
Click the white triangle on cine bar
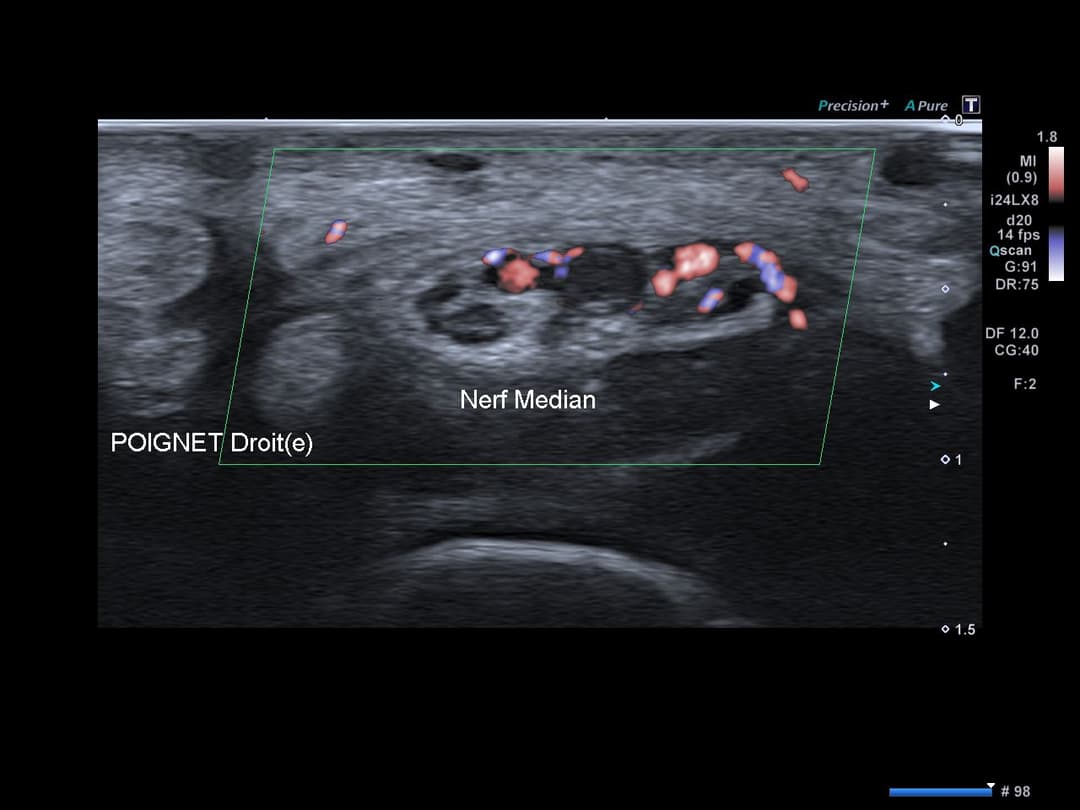click(x=990, y=786)
